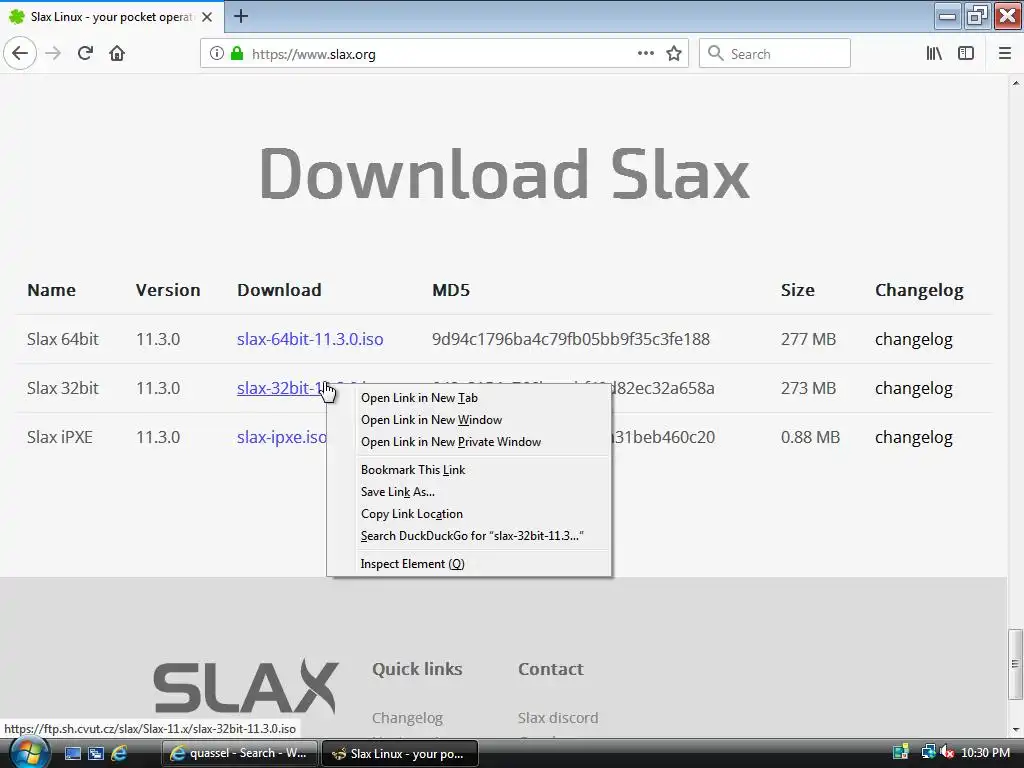Click the slax-32bit download link
Screen dimensions: 1024x768
click(279, 388)
